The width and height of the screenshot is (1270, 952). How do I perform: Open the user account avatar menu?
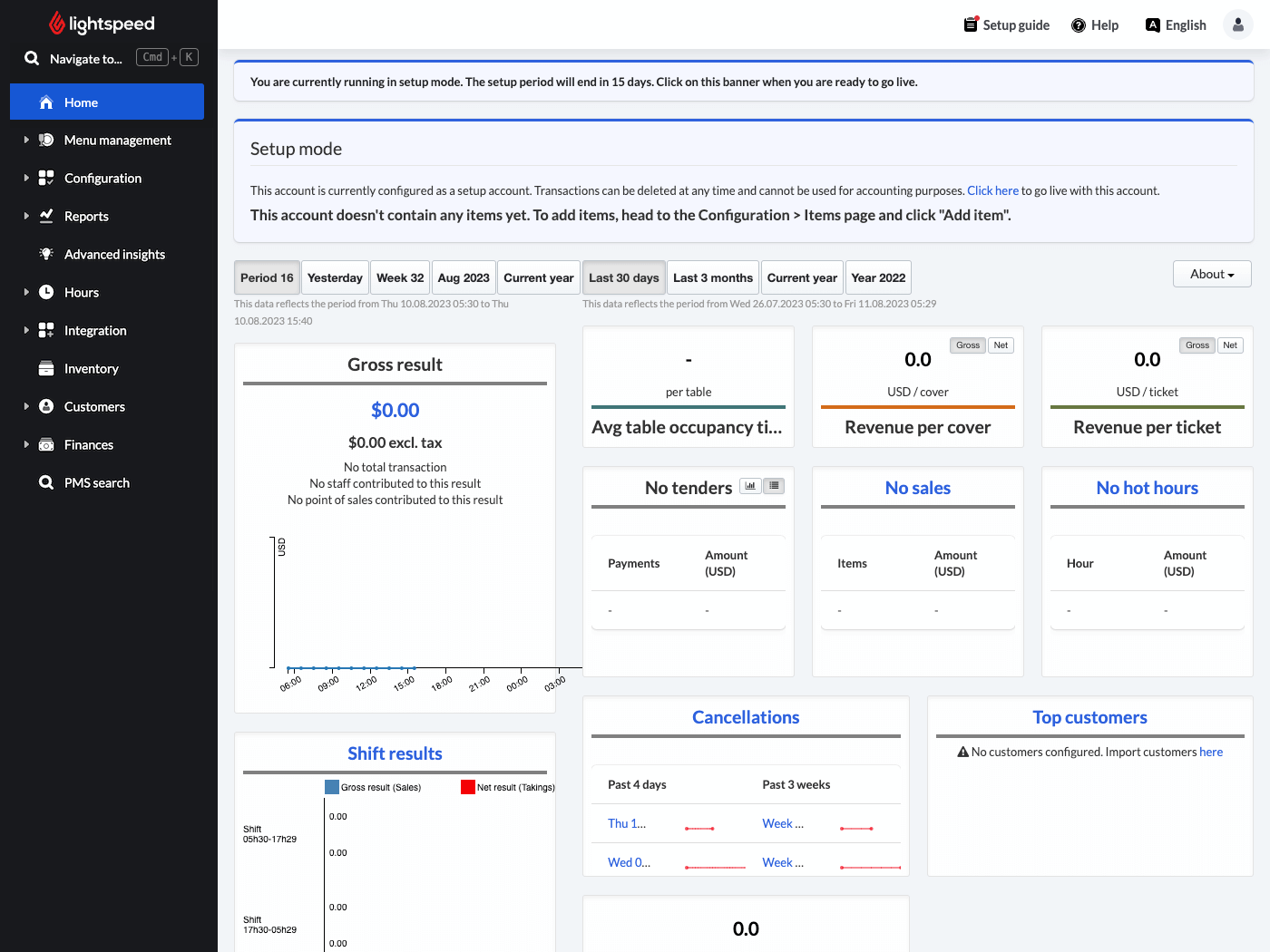tap(1238, 24)
